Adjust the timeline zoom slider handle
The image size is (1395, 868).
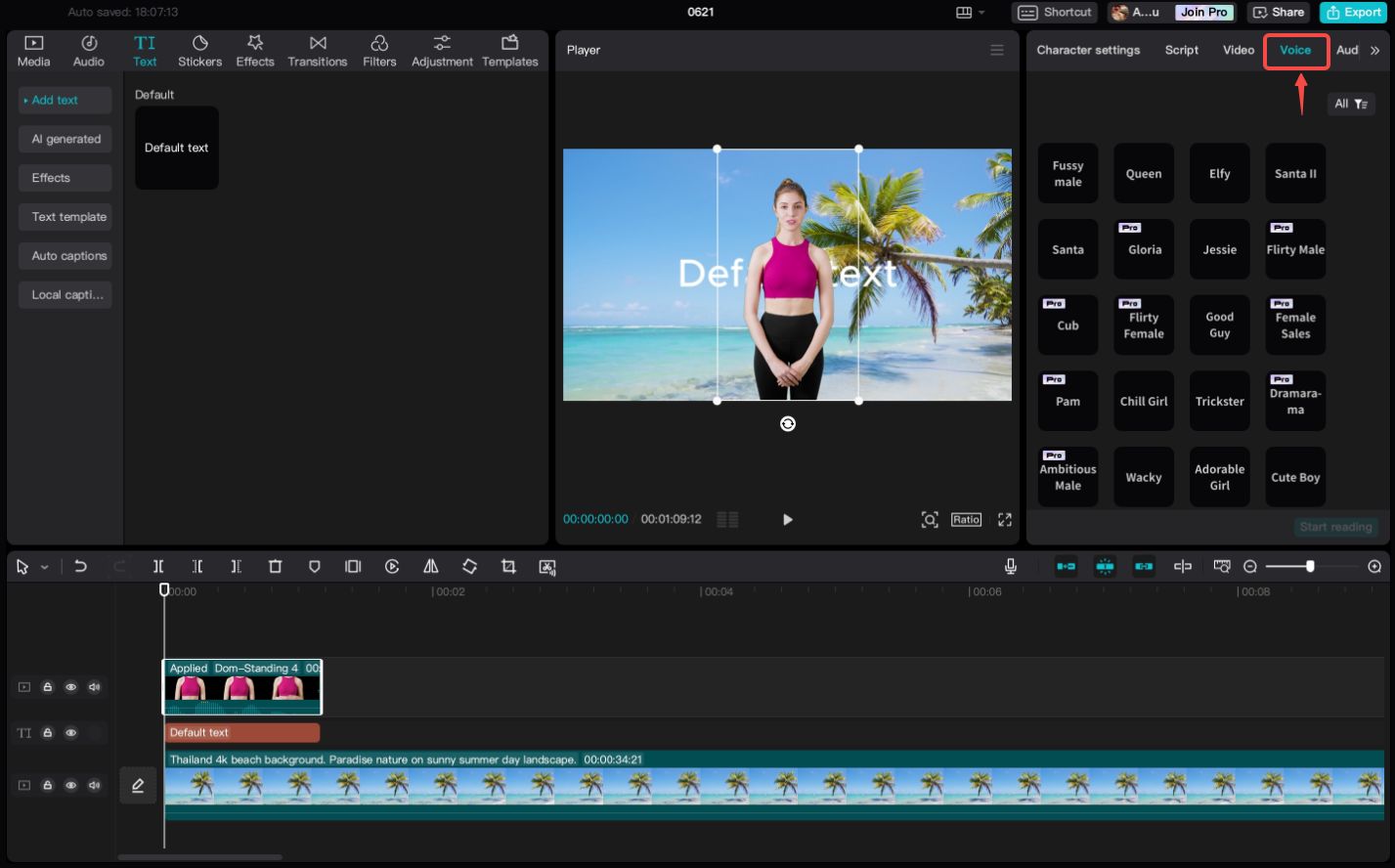click(x=1310, y=567)
